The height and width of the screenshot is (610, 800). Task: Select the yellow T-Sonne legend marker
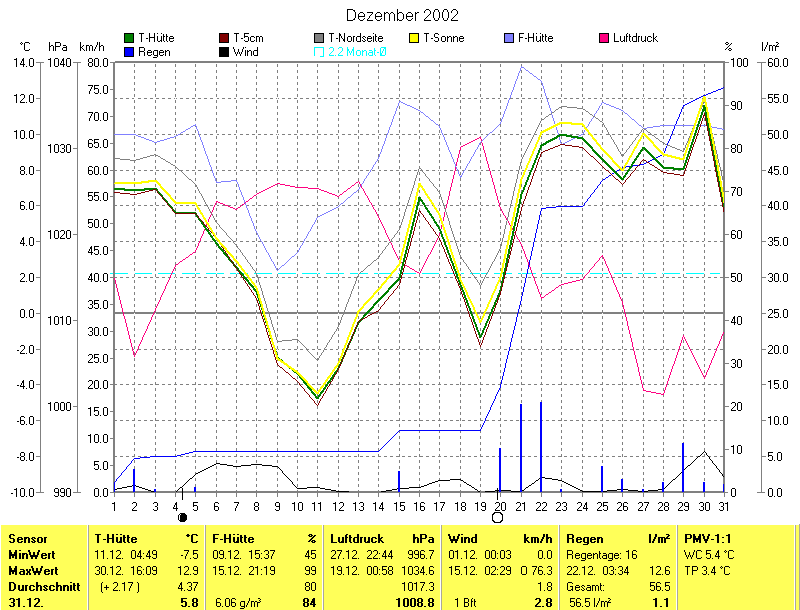point(415,38)
